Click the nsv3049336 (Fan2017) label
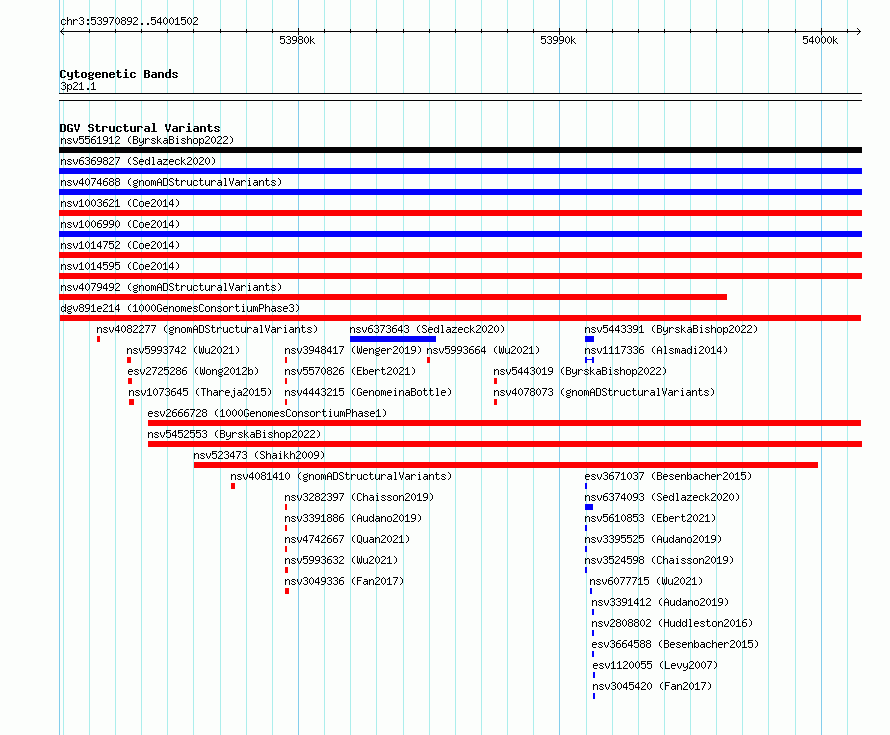The height and width of the screenshot is (735, 890). [344, 581]
